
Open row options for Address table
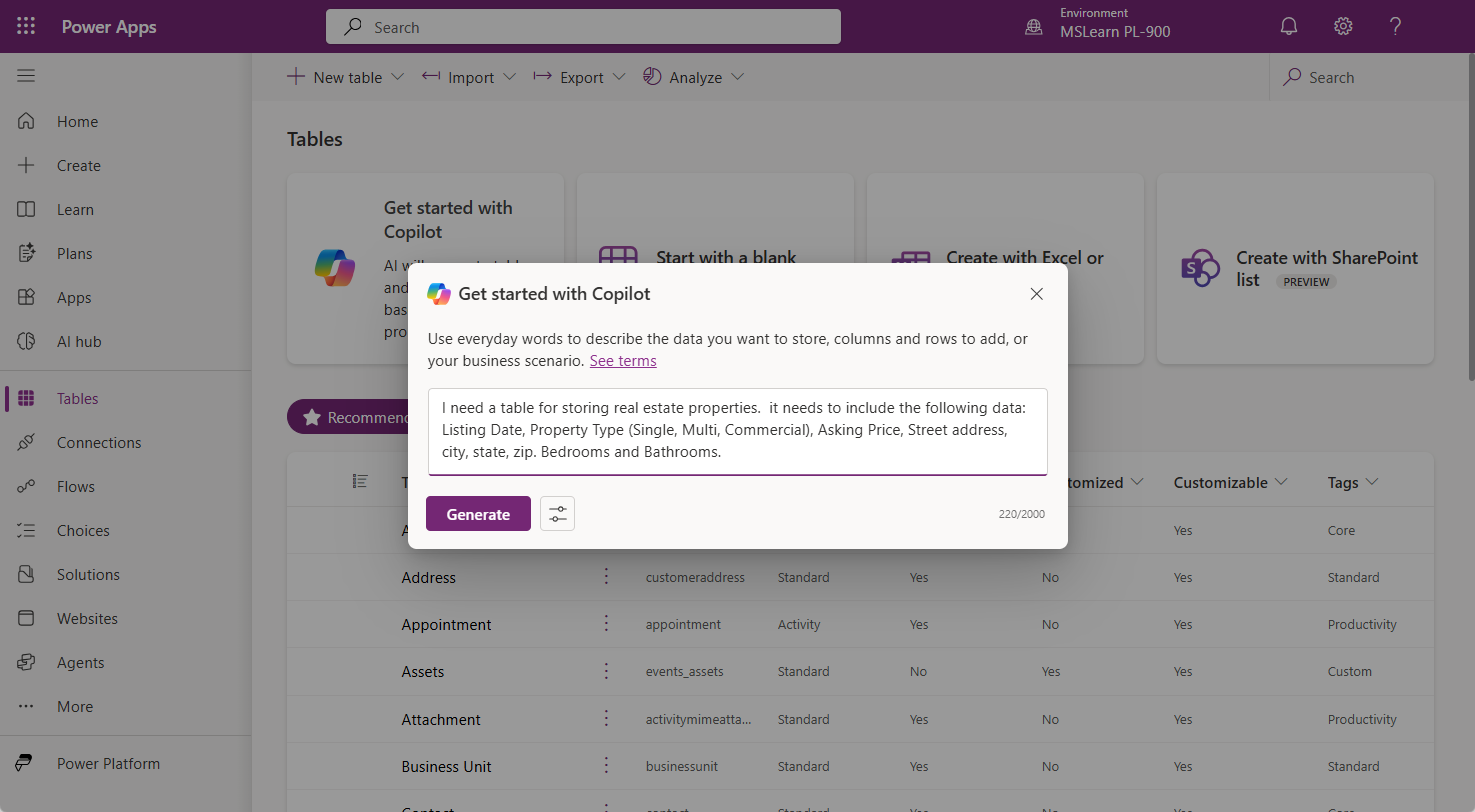[x=606, y=576]
